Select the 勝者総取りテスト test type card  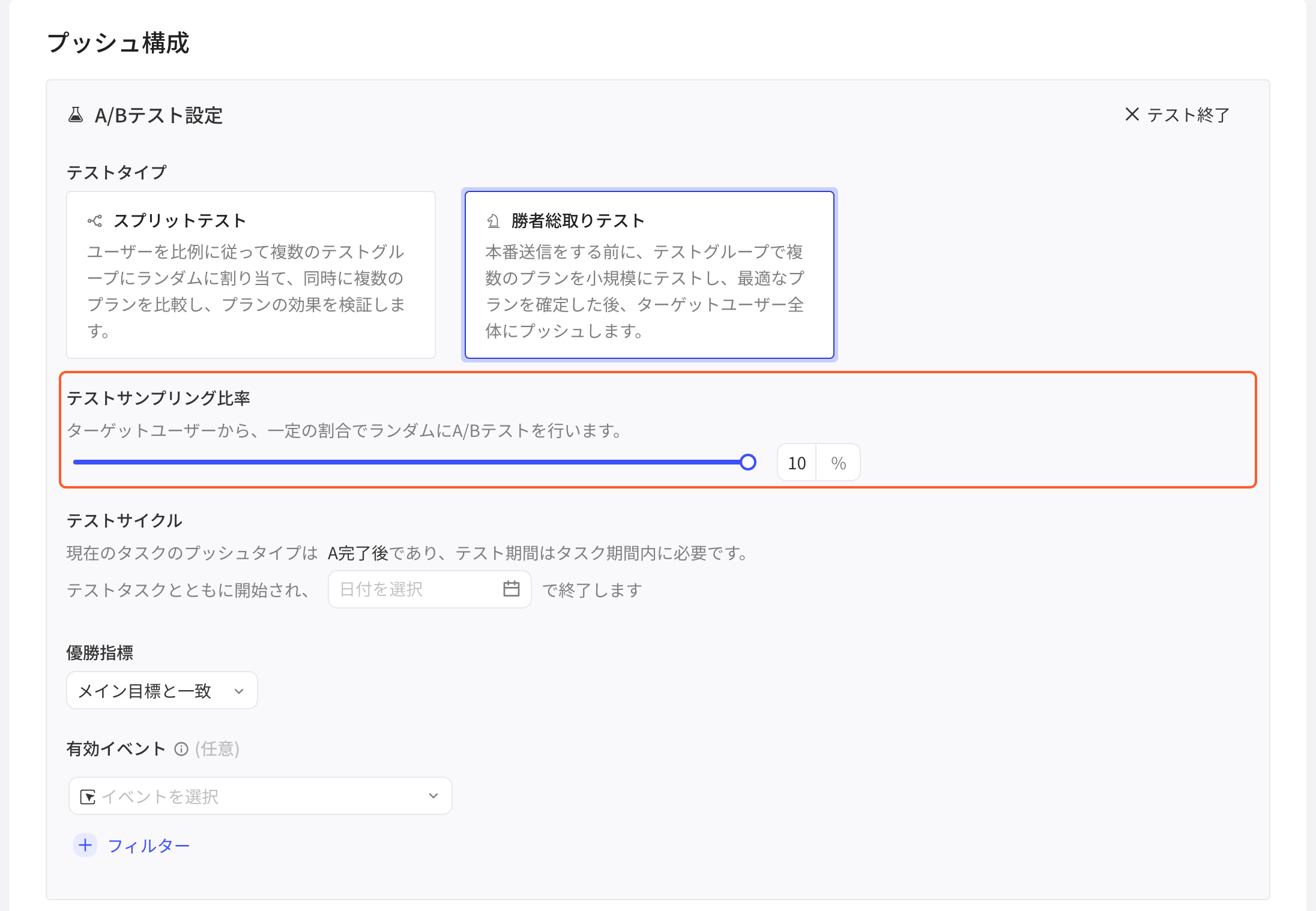pyautogui.click(x=650, y=275)
